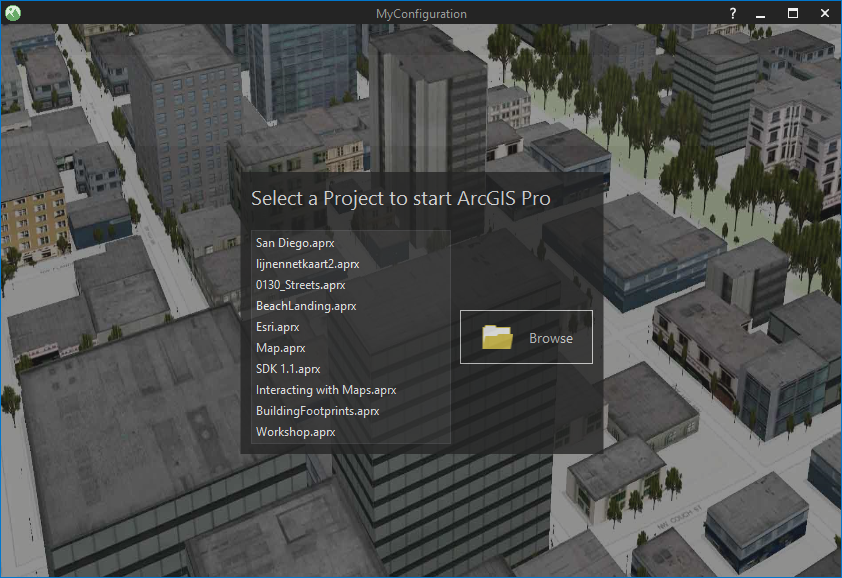Click the Browse button to locate a project

(526, 337)
